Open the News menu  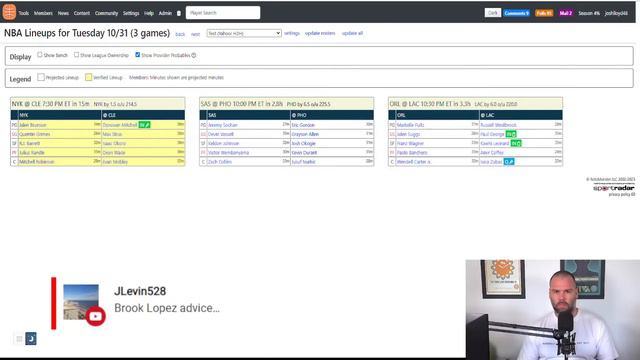click(x=63, y=13)
